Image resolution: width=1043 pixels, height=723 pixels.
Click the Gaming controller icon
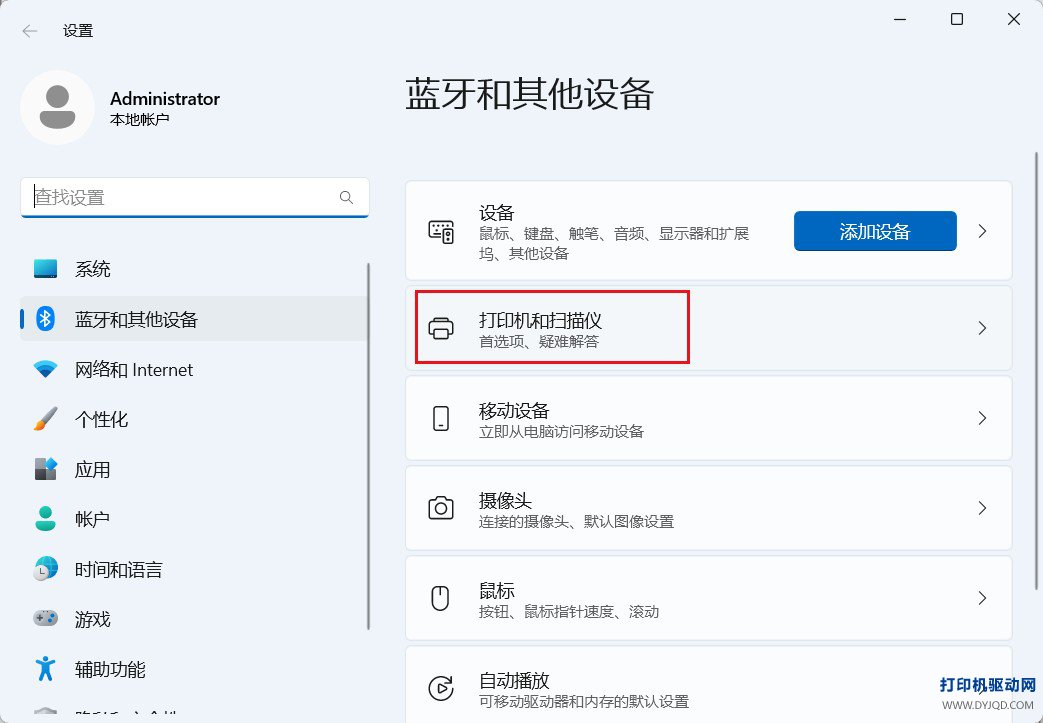[x=45, y=619]
